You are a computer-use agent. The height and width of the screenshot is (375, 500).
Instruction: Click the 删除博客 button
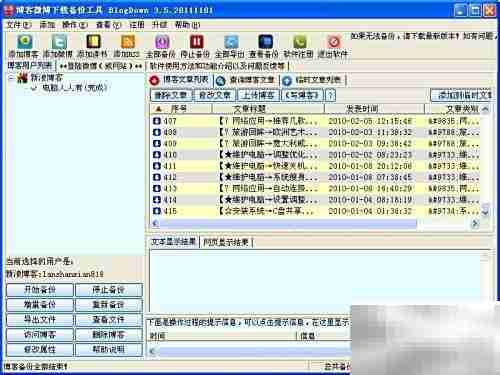point(109,334)
